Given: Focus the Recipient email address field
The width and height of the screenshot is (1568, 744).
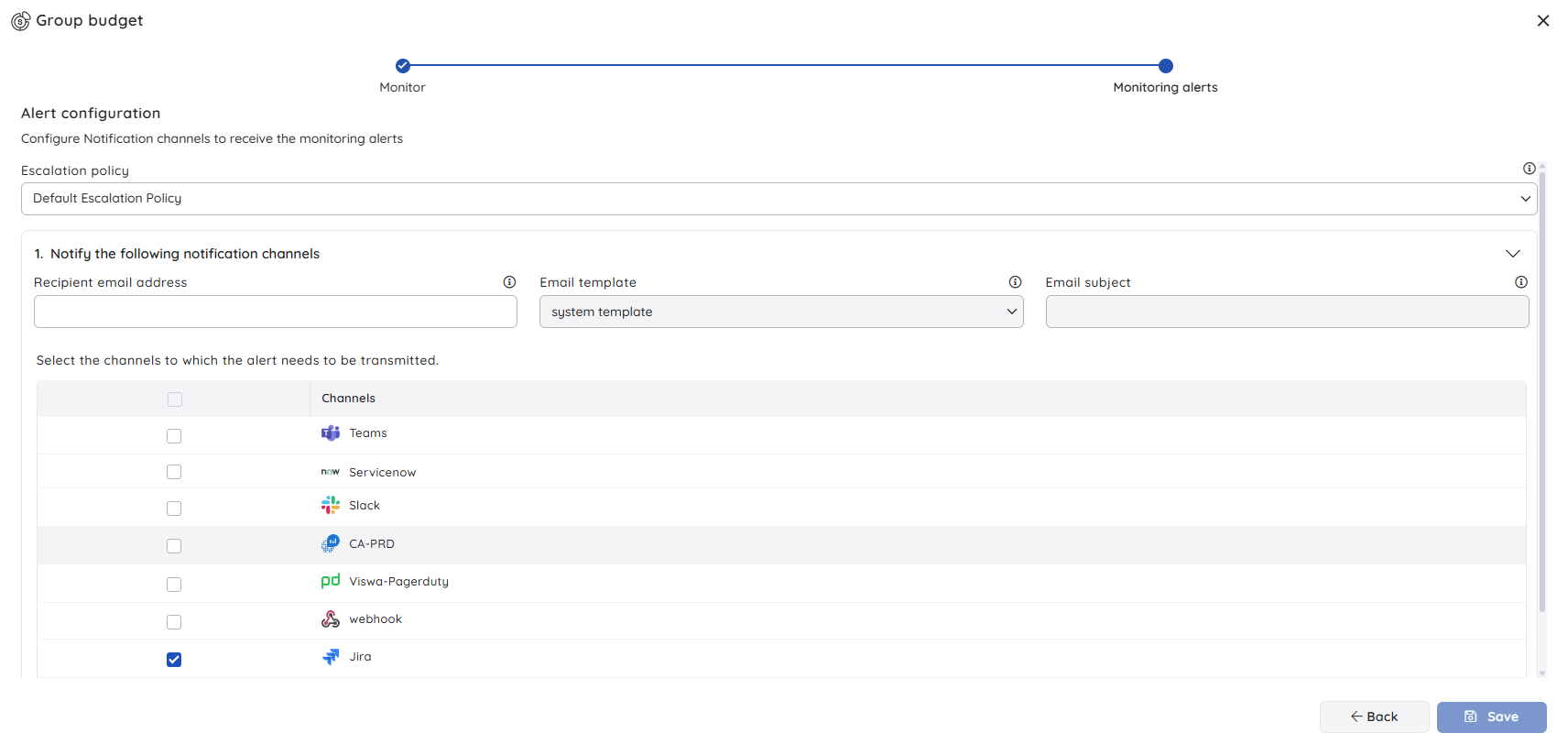Looking at the screenshot, I should point(276,312).
